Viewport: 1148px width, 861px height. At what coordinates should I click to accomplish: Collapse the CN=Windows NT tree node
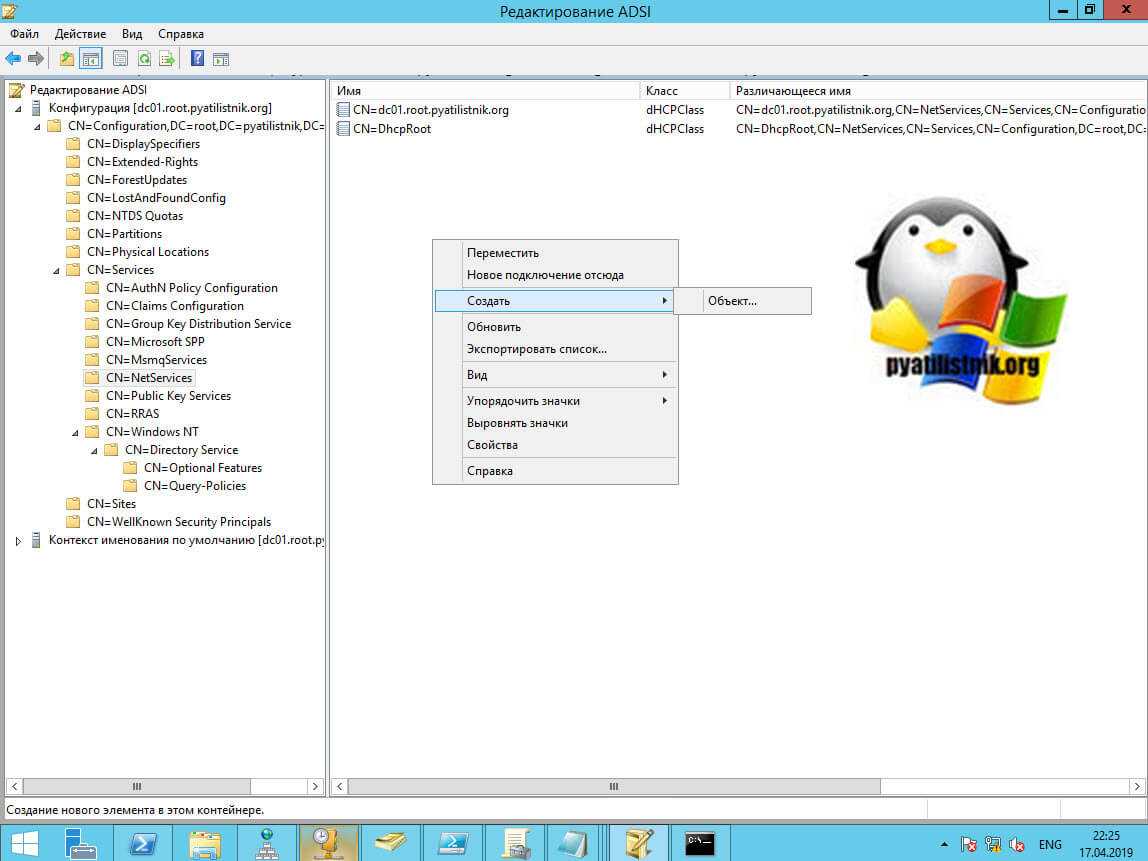(75, 432)
